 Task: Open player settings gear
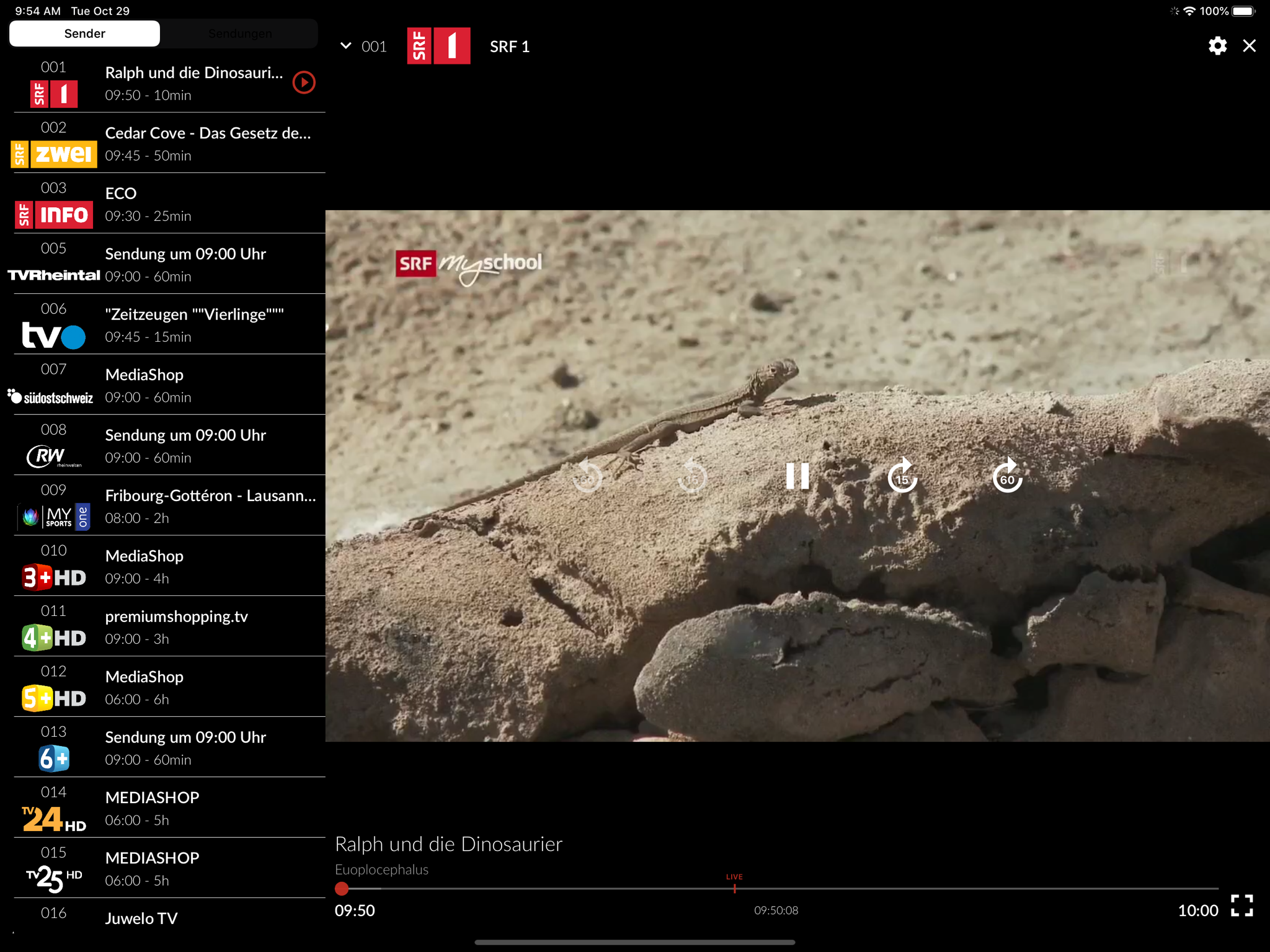click(1217, 46)
